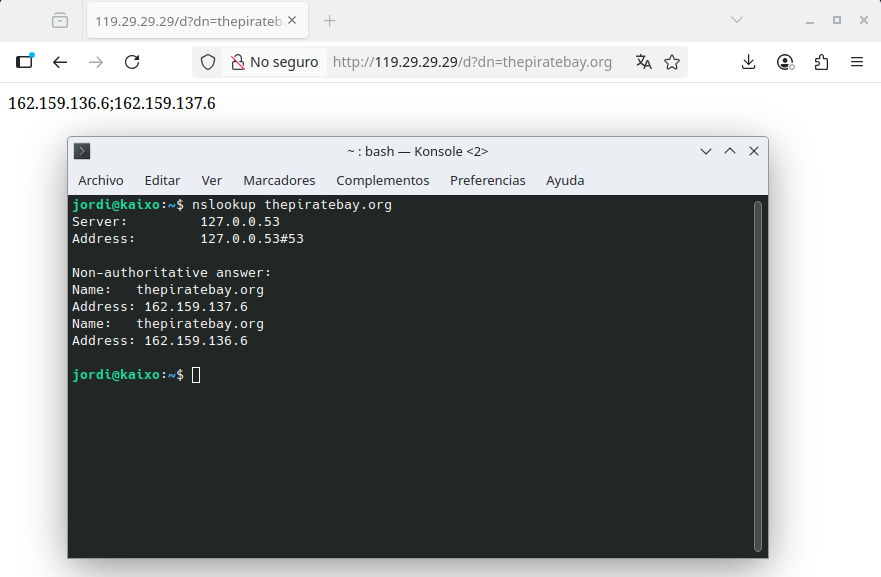The width and height of the screenshot is (881, 577).
Task: Click the Konsole keep-below chevron button
Action: coord(706,151)
